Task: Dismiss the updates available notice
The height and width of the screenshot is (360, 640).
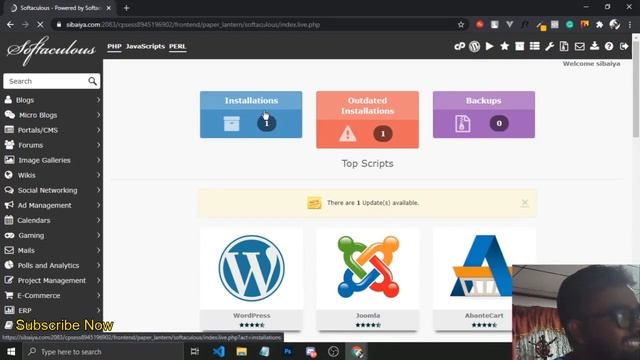Action: click(524, 203)
